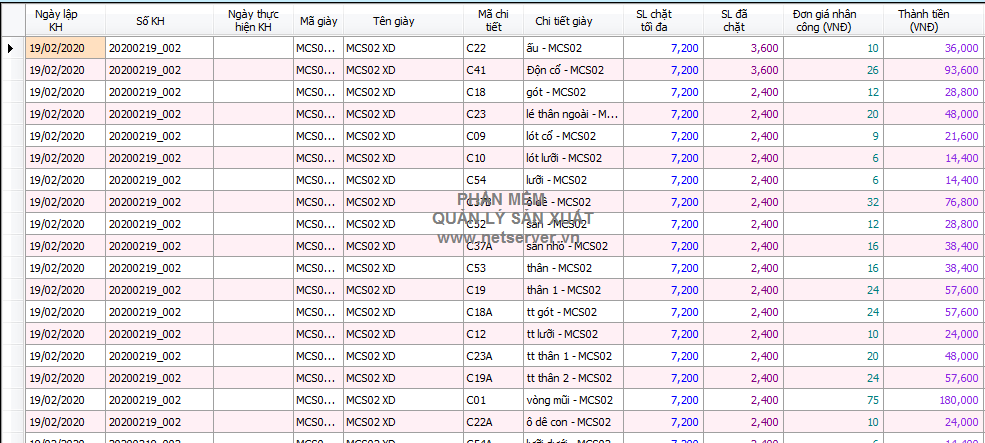This screenshot has height=443, width=985.
Task: Select the 93,600 amount cell
Action: coord(932,70)
